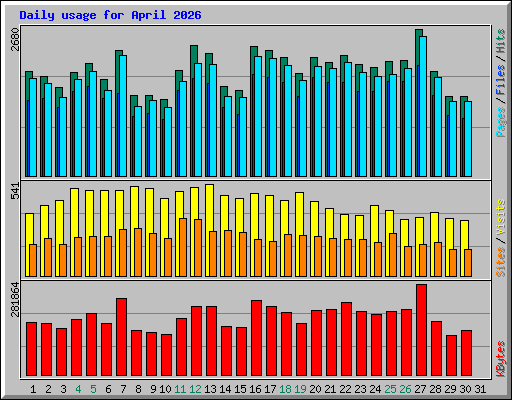Click day label 8 on the axis
Viewport: 512px width, 400px height.
click(138, 389)
